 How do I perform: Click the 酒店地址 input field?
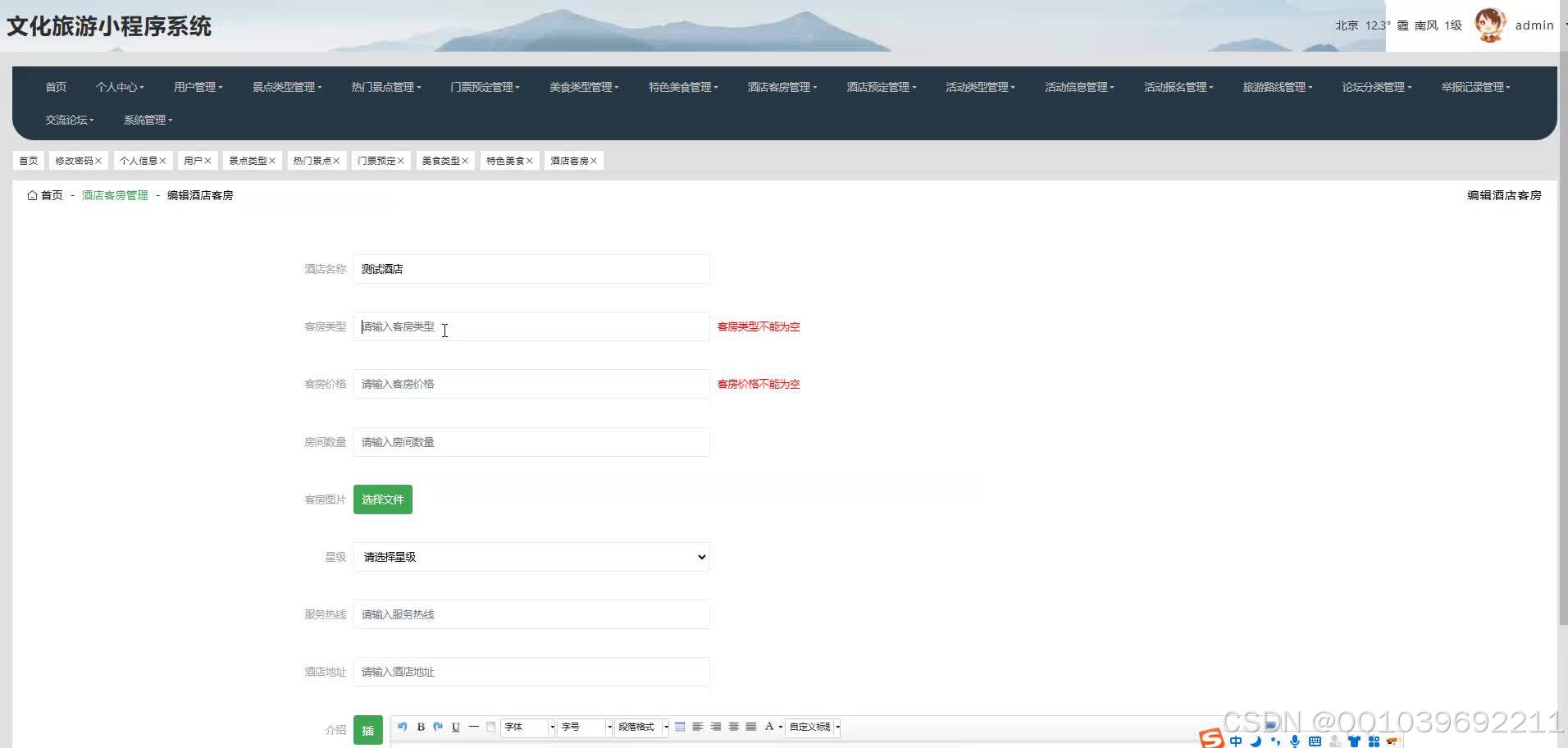coord(531,672)
